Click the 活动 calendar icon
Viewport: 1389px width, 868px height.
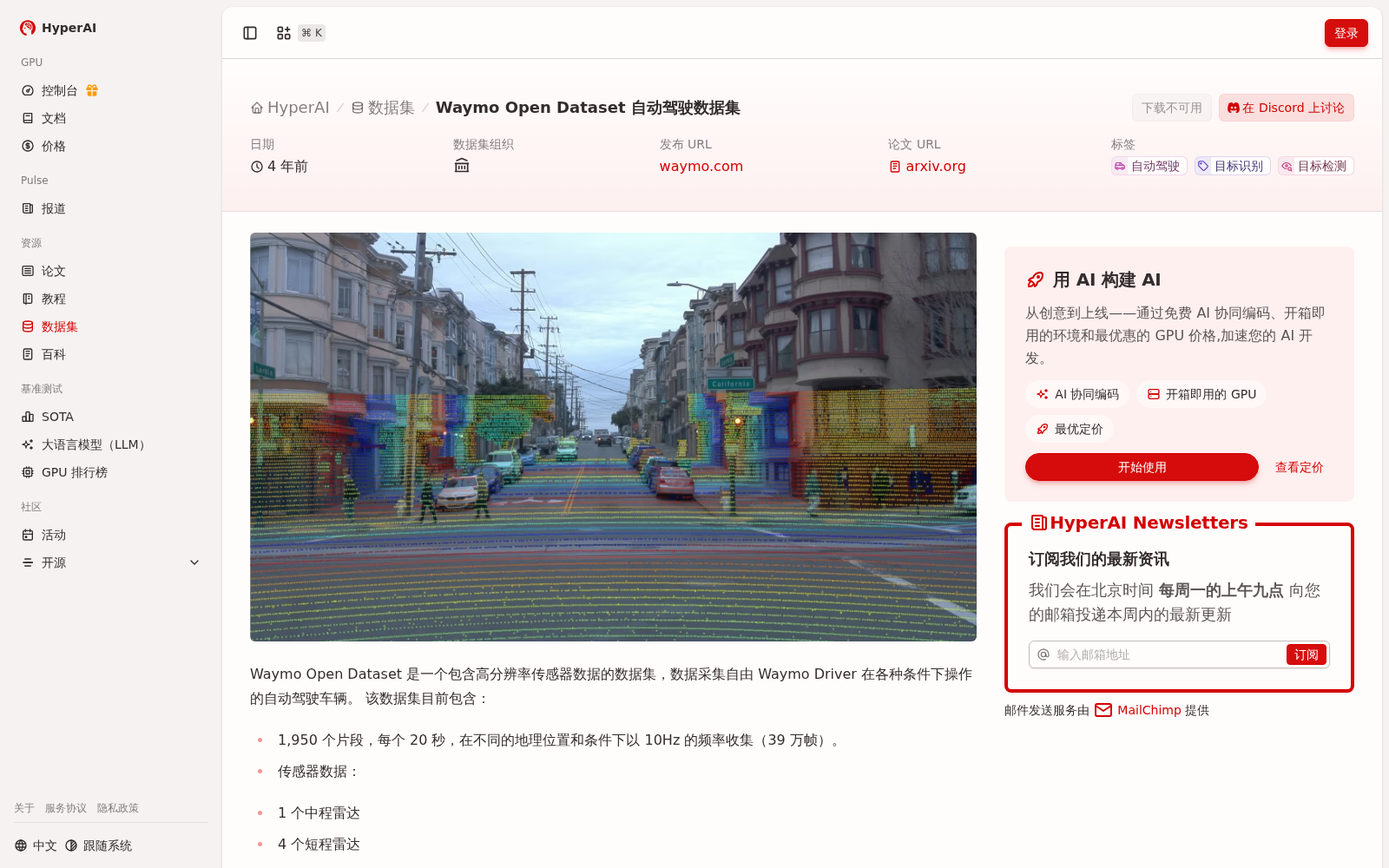(28, 535)
